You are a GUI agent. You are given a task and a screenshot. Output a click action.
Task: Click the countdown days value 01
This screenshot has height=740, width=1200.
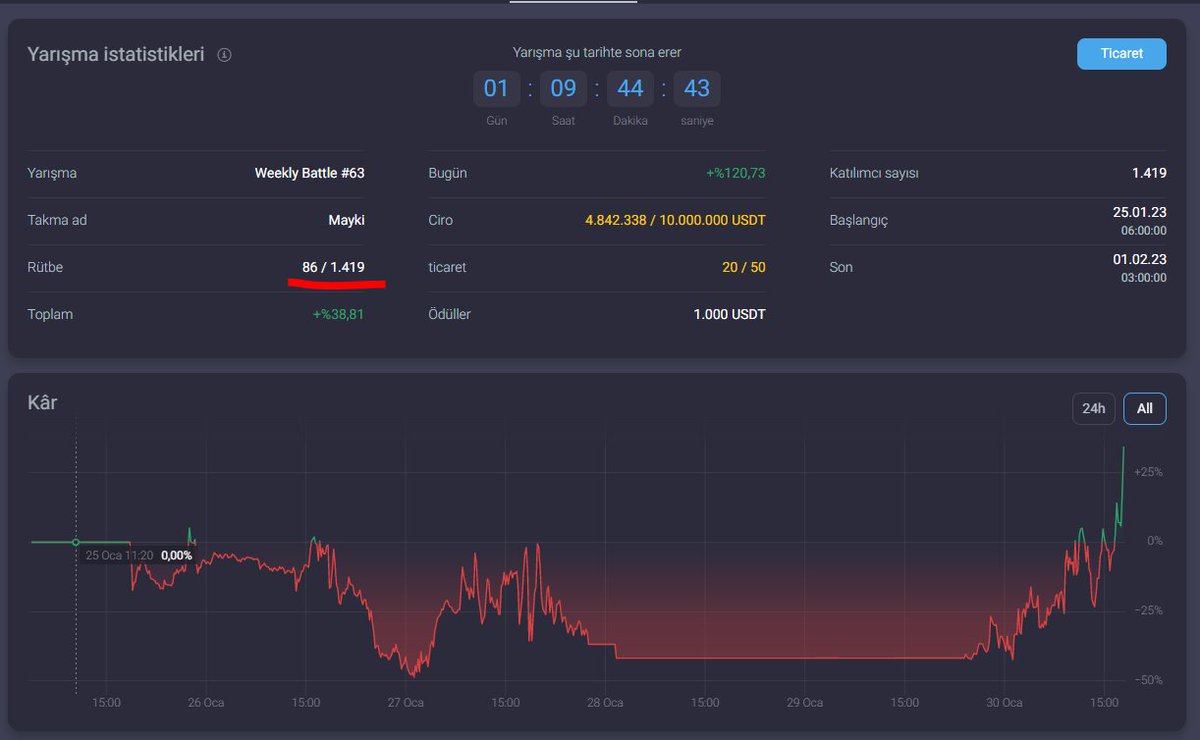[497, 89]
